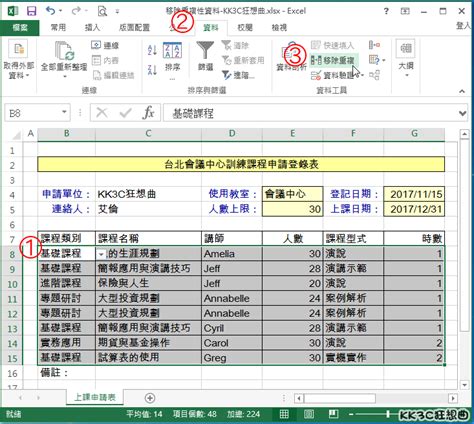This screenshot has width=474, height=424.
Task: Click 全部重新整理 (Refresh All) icon
Action: [x=64, y=51]
